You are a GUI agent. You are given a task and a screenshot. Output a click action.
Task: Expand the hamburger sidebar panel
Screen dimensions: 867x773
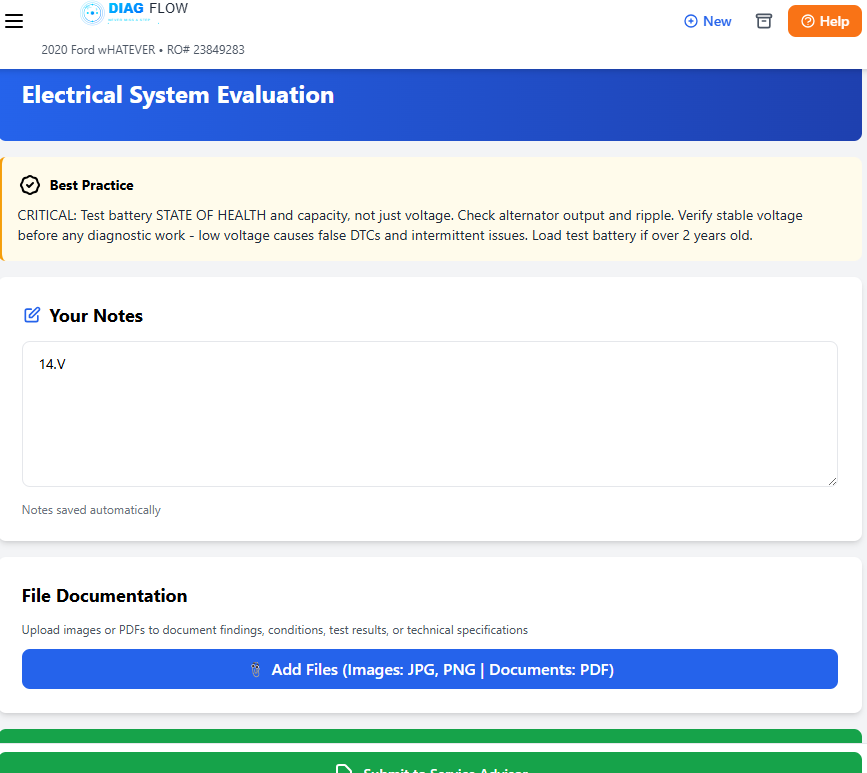point(14,21)
